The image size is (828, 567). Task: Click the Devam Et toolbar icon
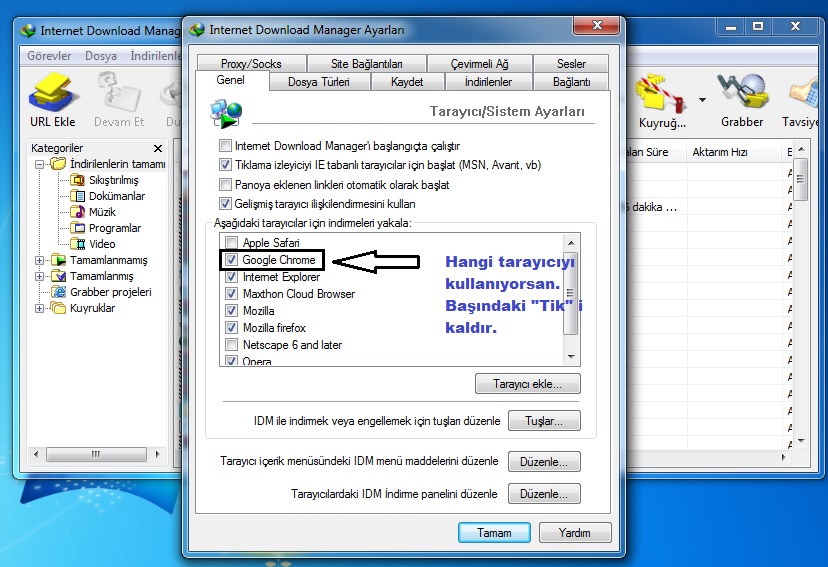[x=118, y=93]
